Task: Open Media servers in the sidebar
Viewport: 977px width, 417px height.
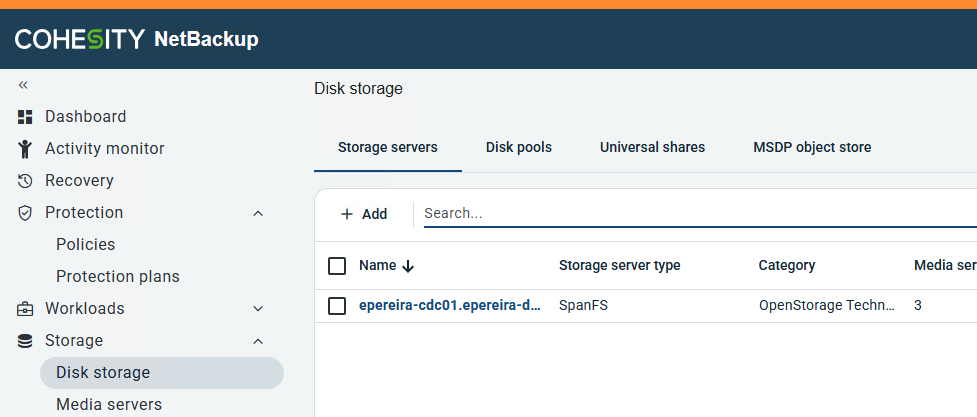Action: [109, 404]
